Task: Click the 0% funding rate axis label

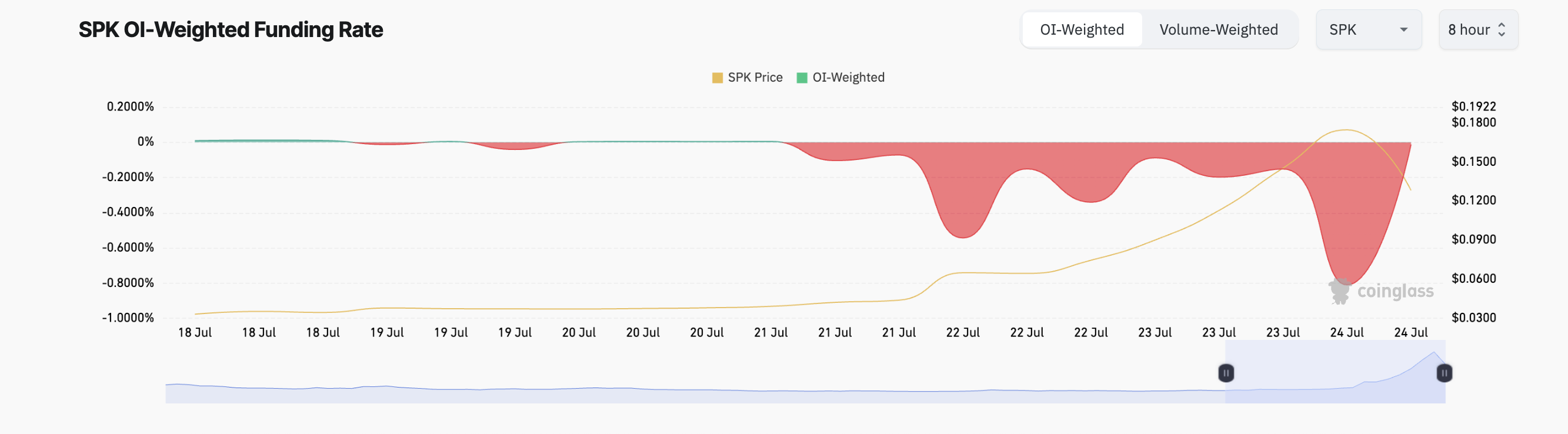Action: [145, 142]
